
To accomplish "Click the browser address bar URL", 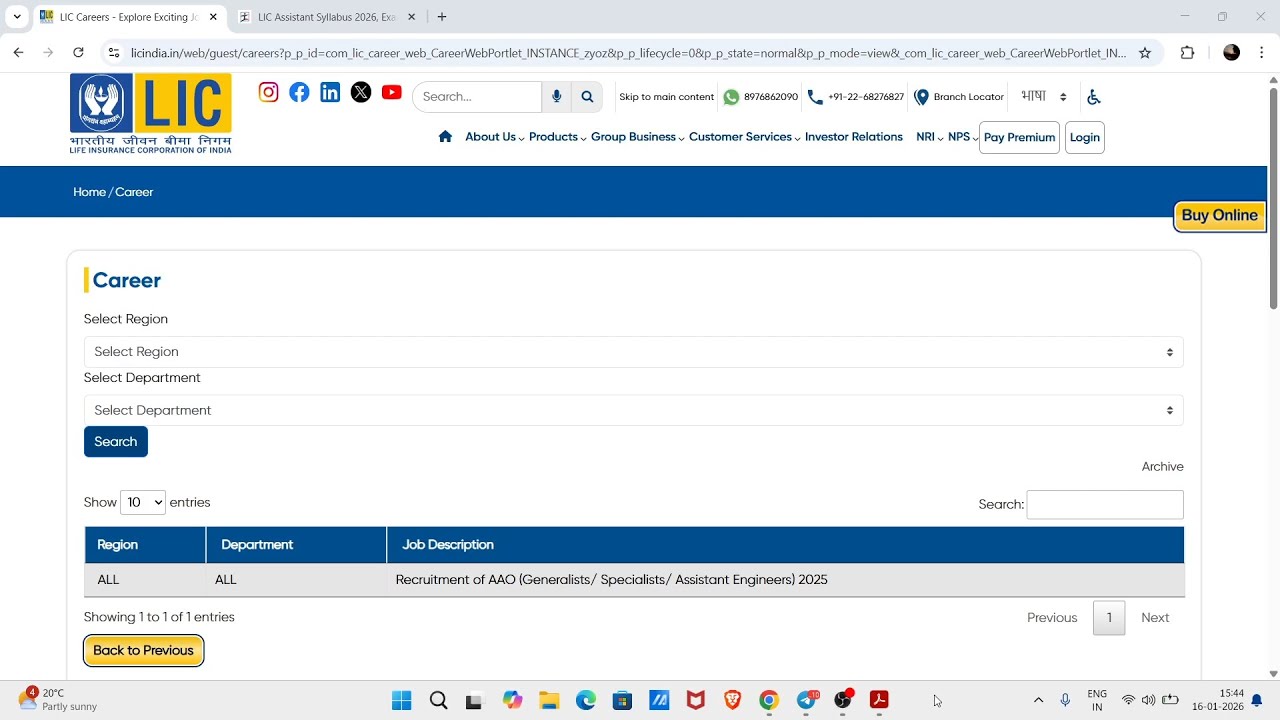I will pos(628,53).
